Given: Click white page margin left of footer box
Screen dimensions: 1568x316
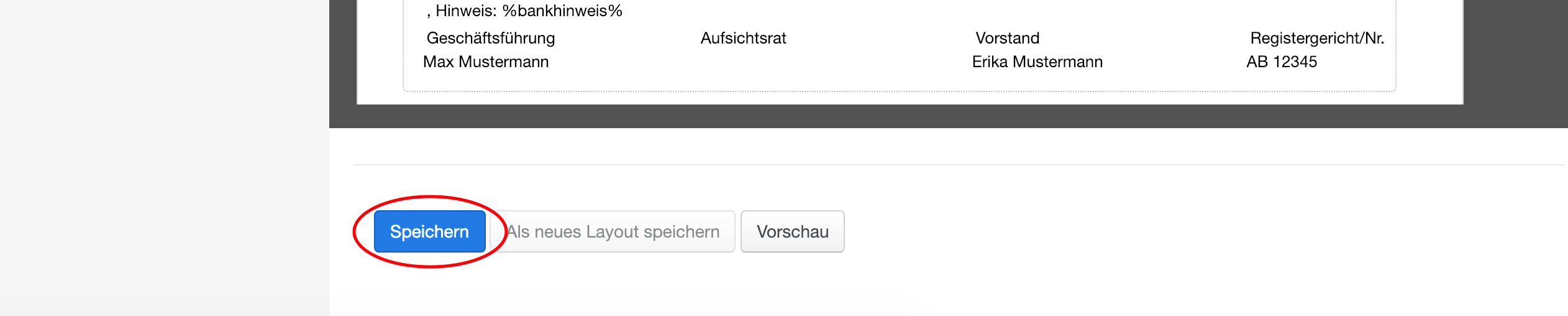Looking at the screenshot, I should [x=380, y=50].
